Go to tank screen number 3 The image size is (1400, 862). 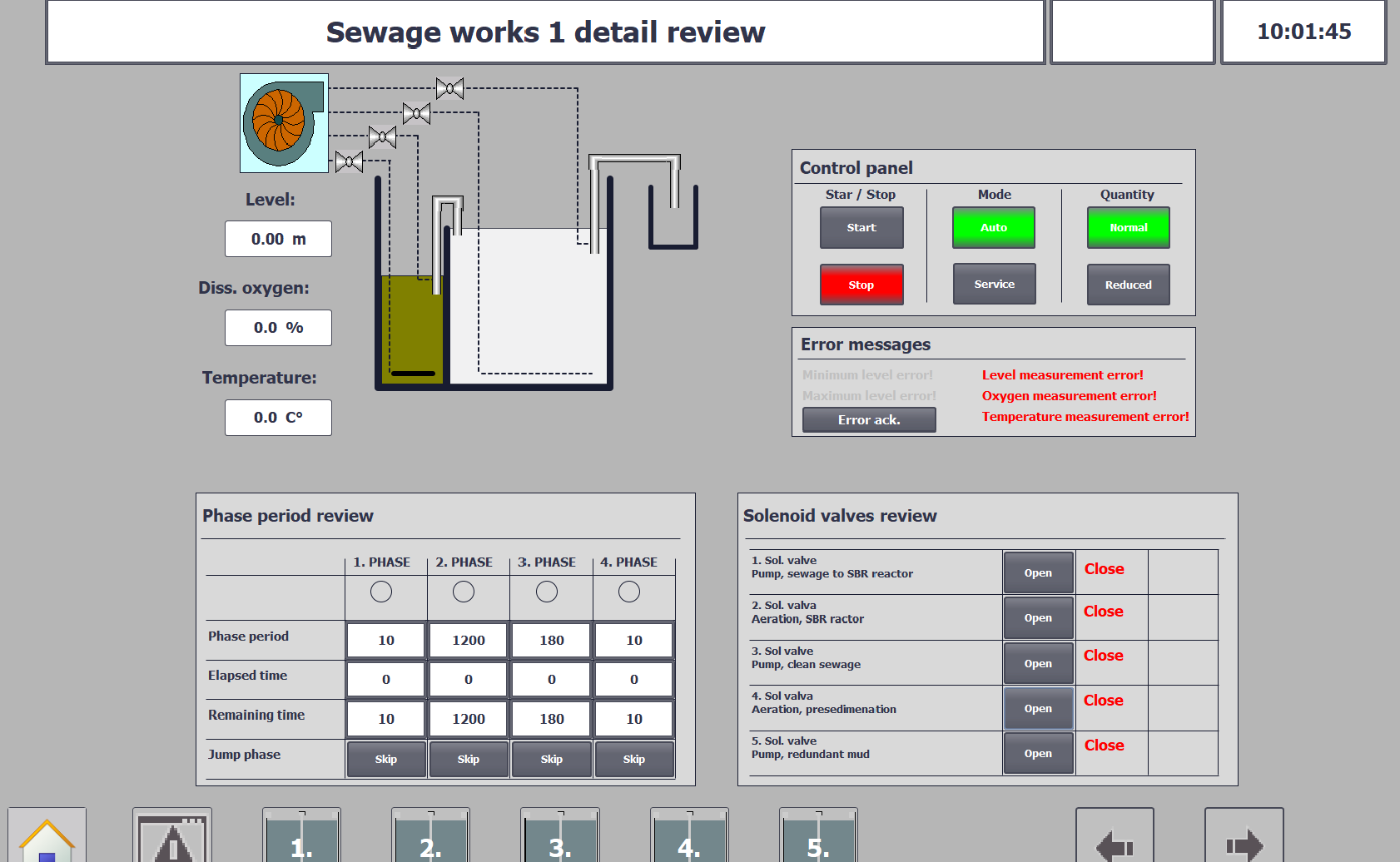pos(559,838)
